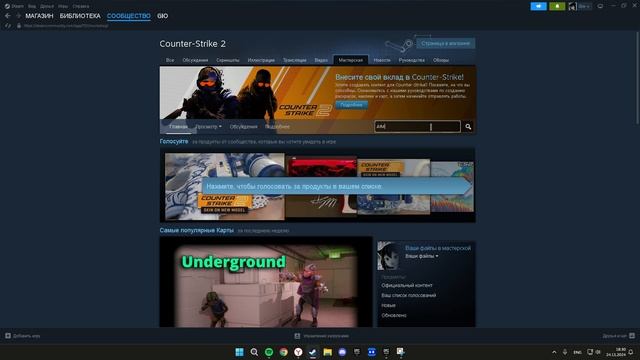Screen dimensions: 640x360
Task: Click the downloads icon in the bottom bar
Action: coord(297,336)
